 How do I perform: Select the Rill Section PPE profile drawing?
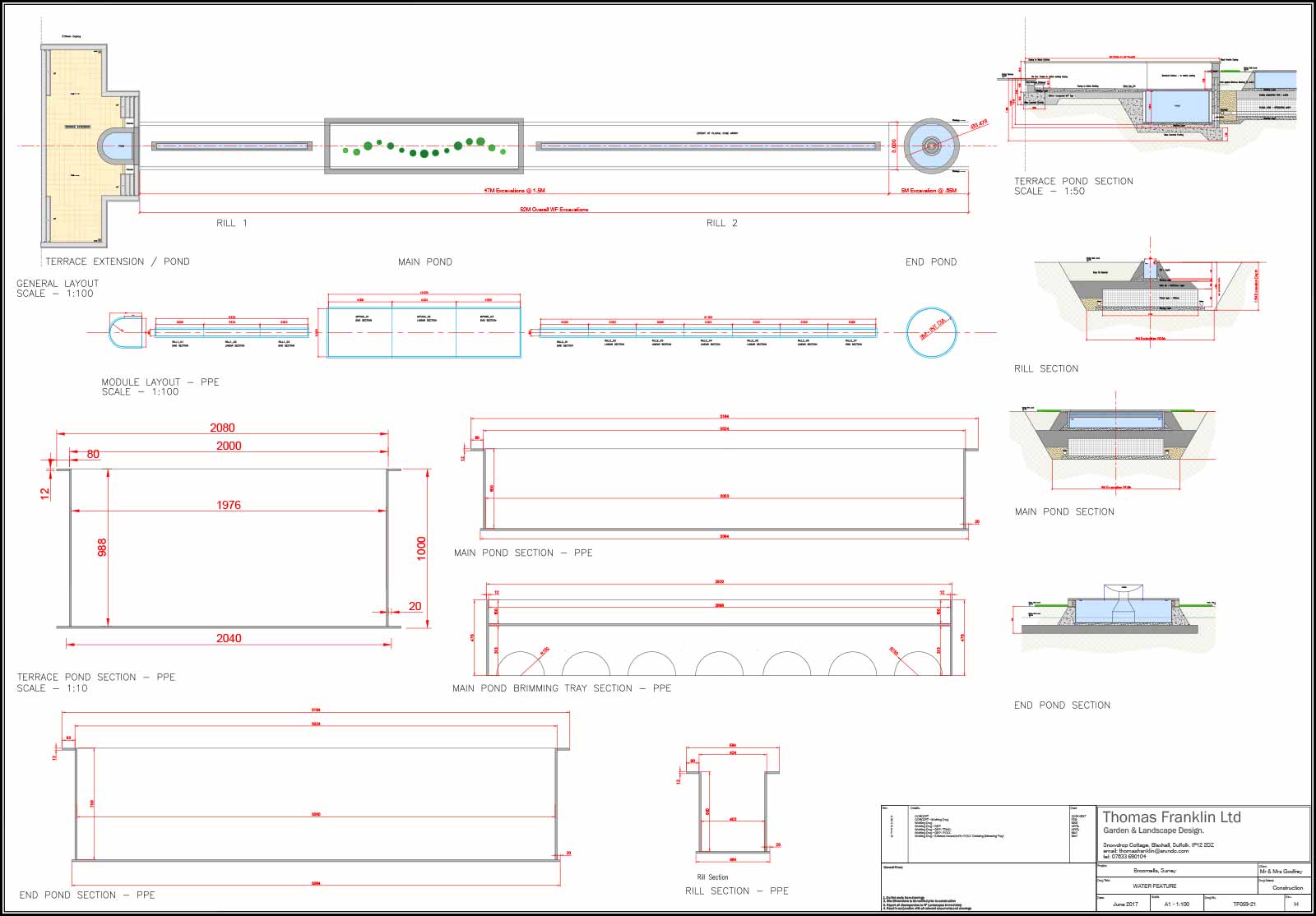coord(732,810)
